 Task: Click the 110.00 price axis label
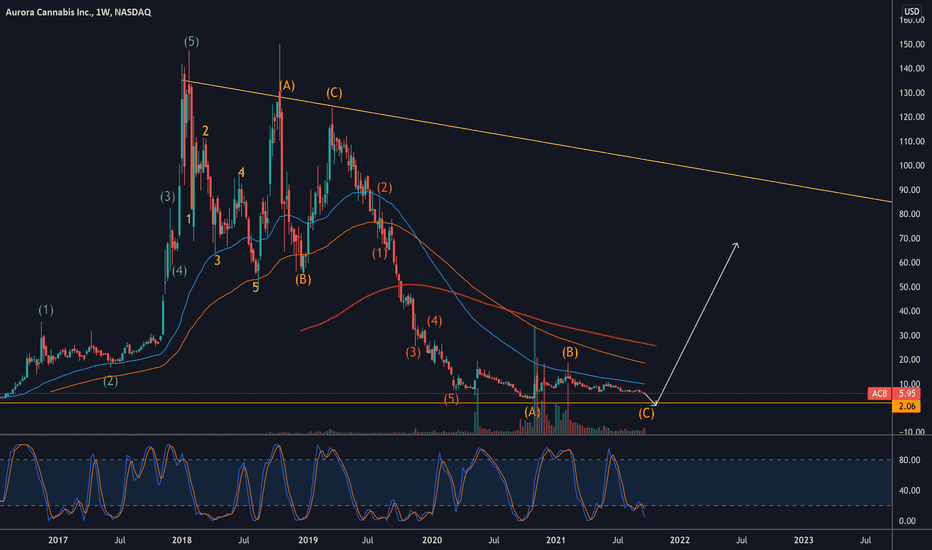tap(912, 142)
